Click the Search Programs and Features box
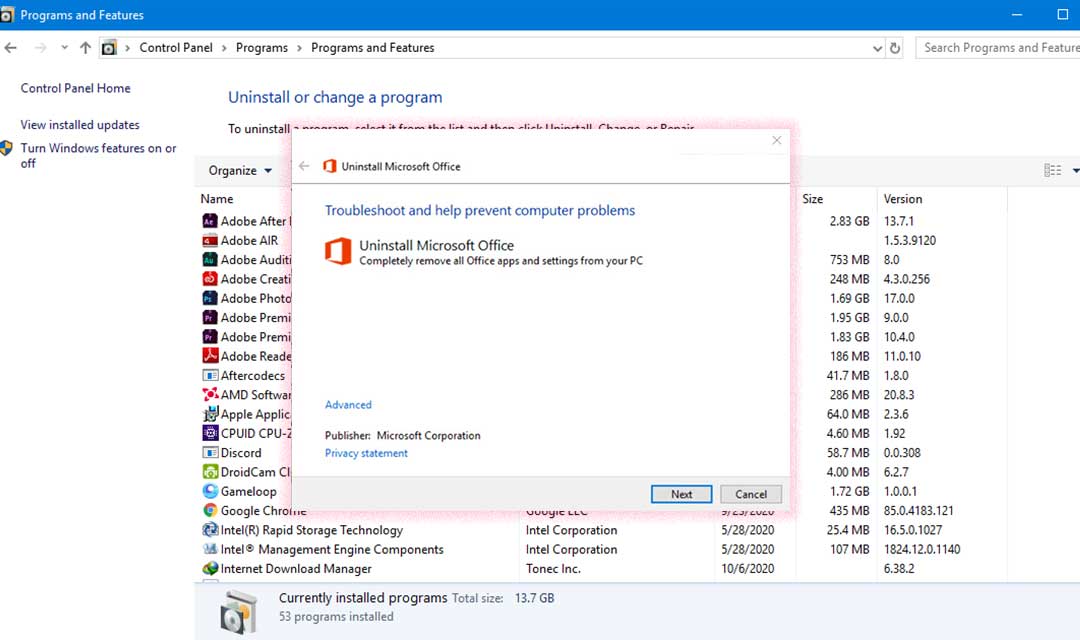The image size is (1080, 640). tap(997, 48)
